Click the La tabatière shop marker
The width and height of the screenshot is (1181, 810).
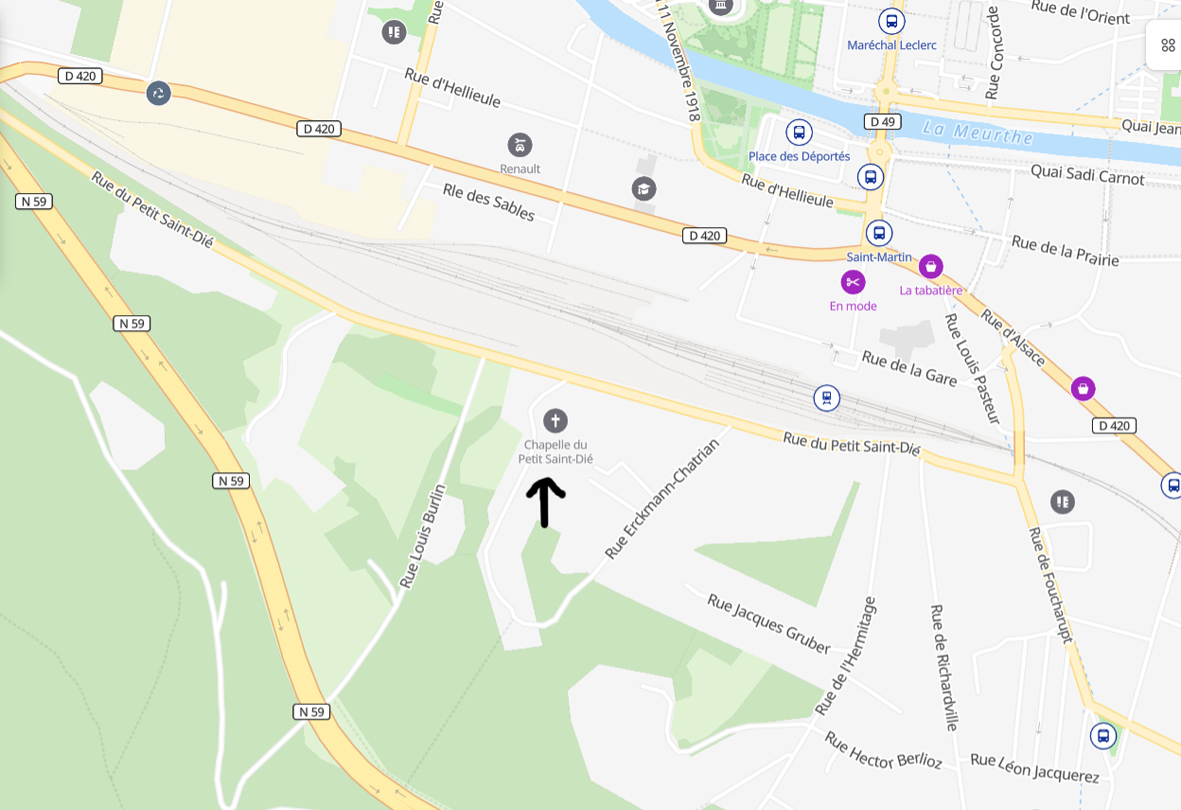point(931,266)
